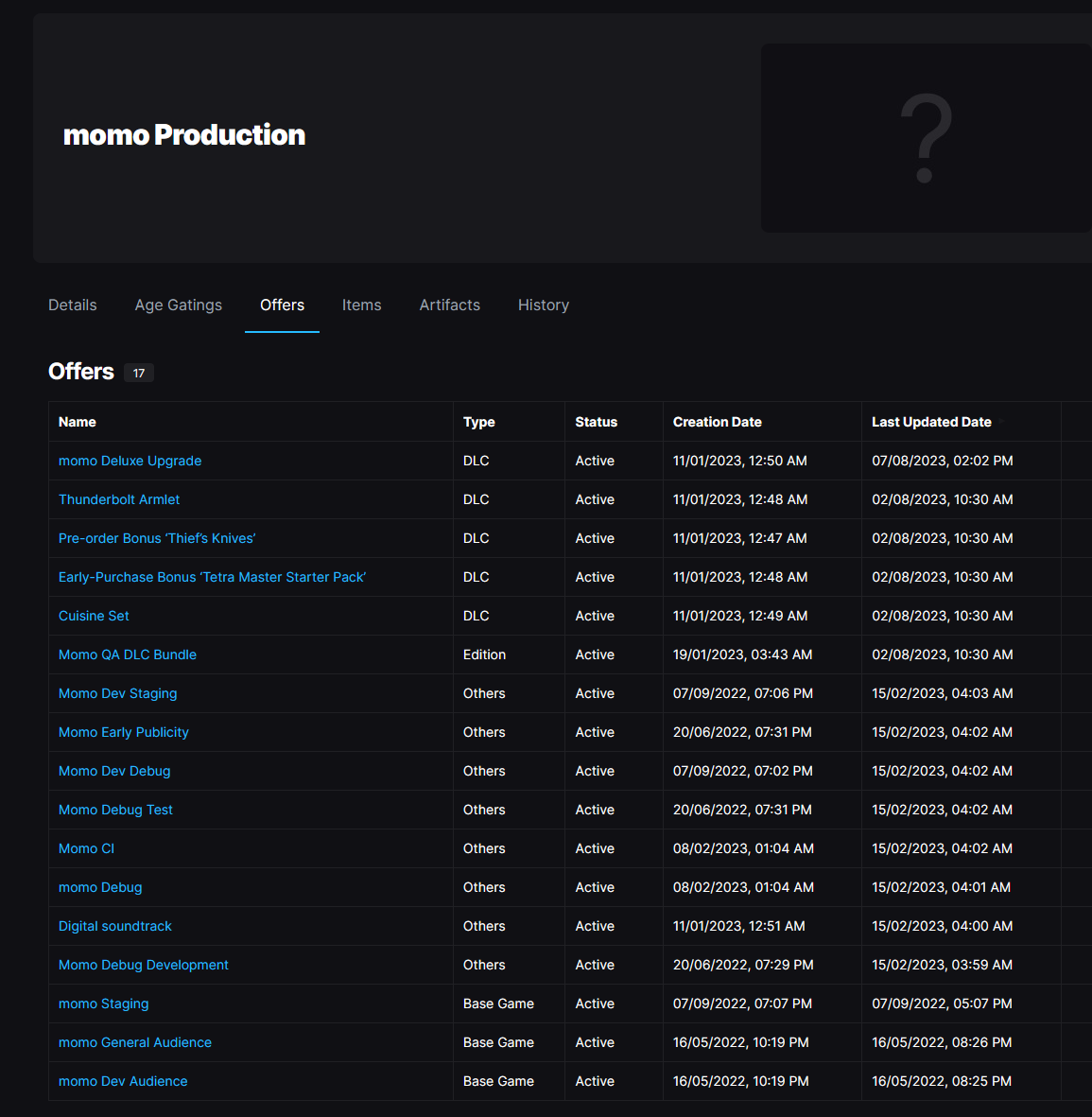1092x1117 pixels.
Task: Click Momo Debug Development link
Action: (143, 965)
